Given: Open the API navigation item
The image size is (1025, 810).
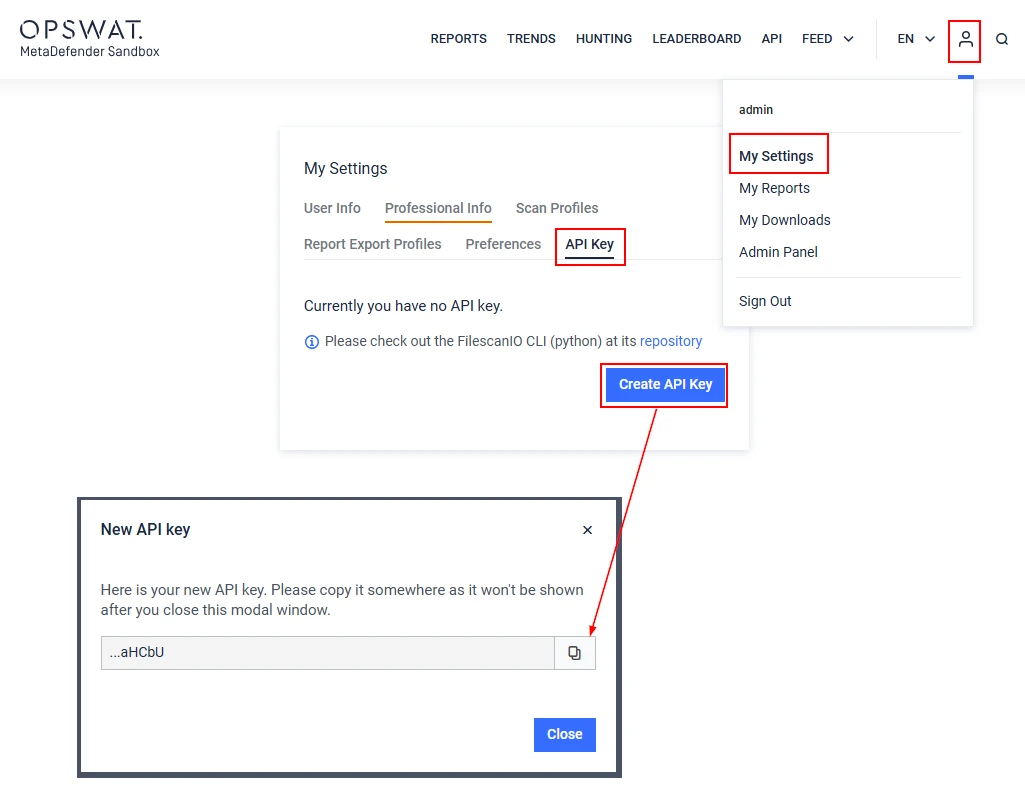Looking at the screenshot, I should coord(771,39).
